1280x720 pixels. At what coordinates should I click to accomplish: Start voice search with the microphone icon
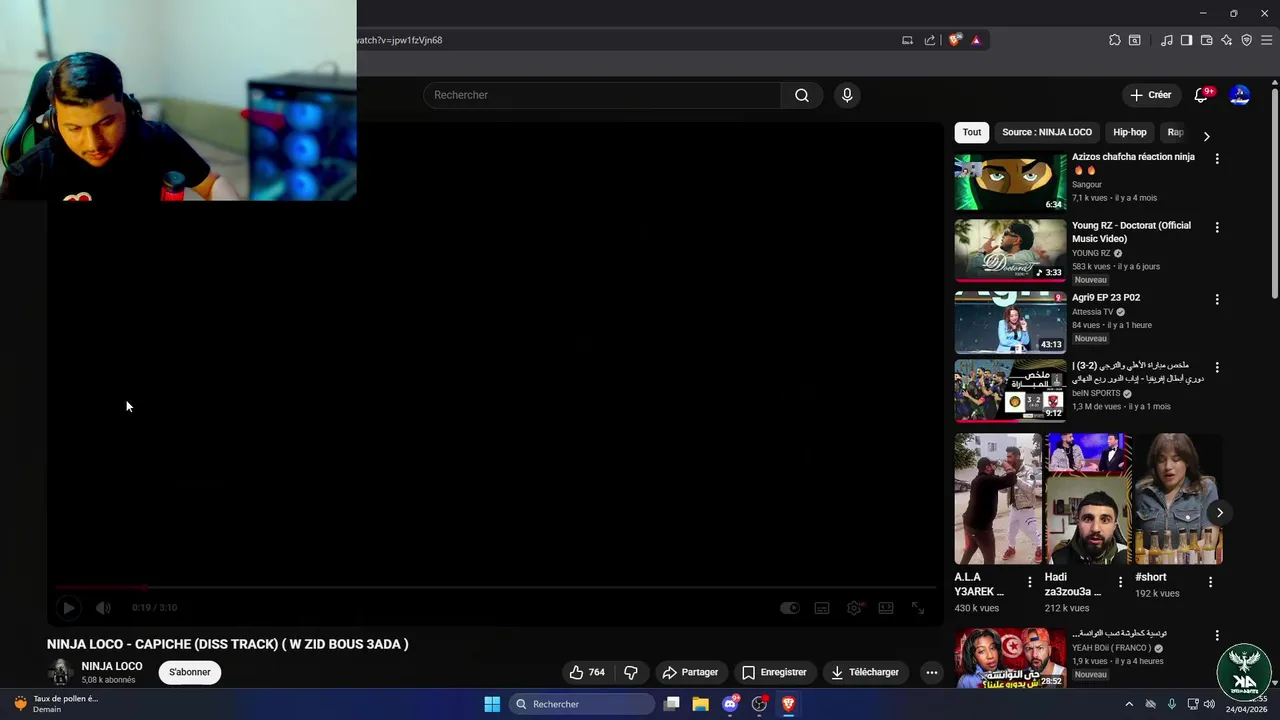click(847, 95)
